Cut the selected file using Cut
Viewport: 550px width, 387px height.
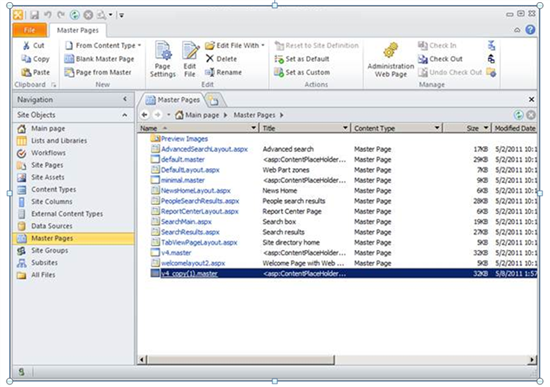34,45
